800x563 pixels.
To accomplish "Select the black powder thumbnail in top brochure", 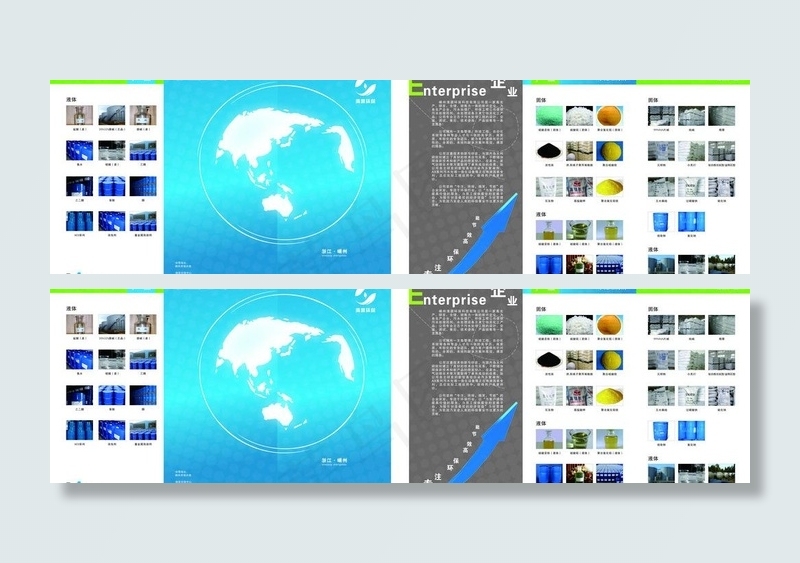I will pos(549,149).
